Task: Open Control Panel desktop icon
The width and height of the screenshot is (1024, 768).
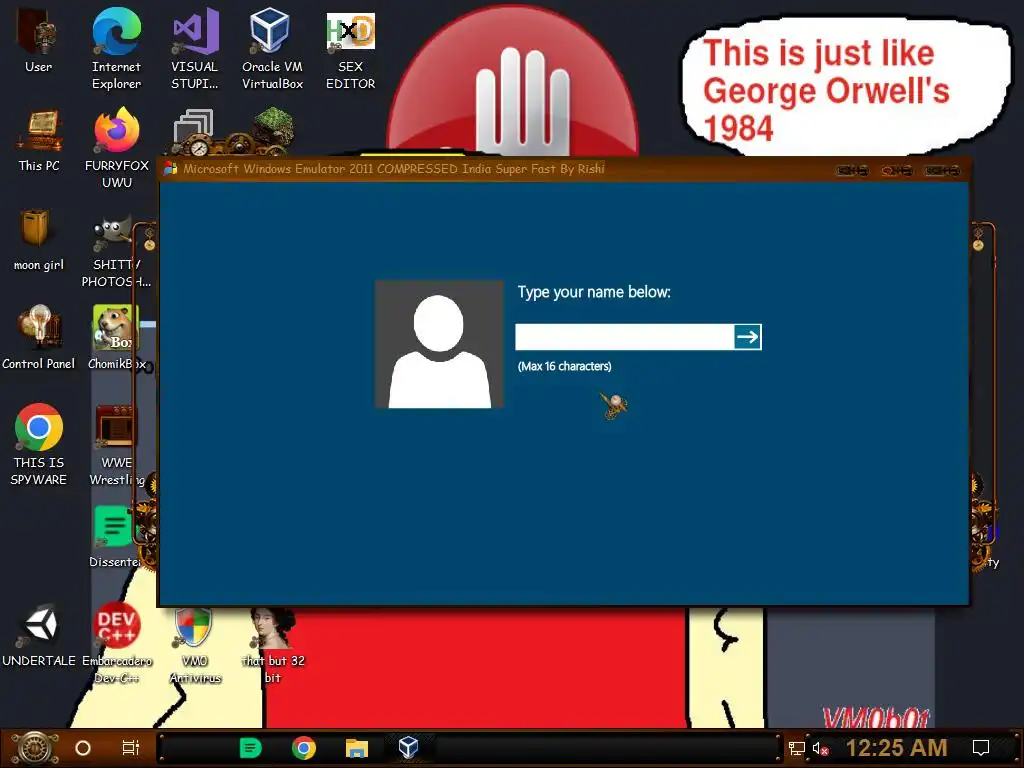Action: [39, 337]
